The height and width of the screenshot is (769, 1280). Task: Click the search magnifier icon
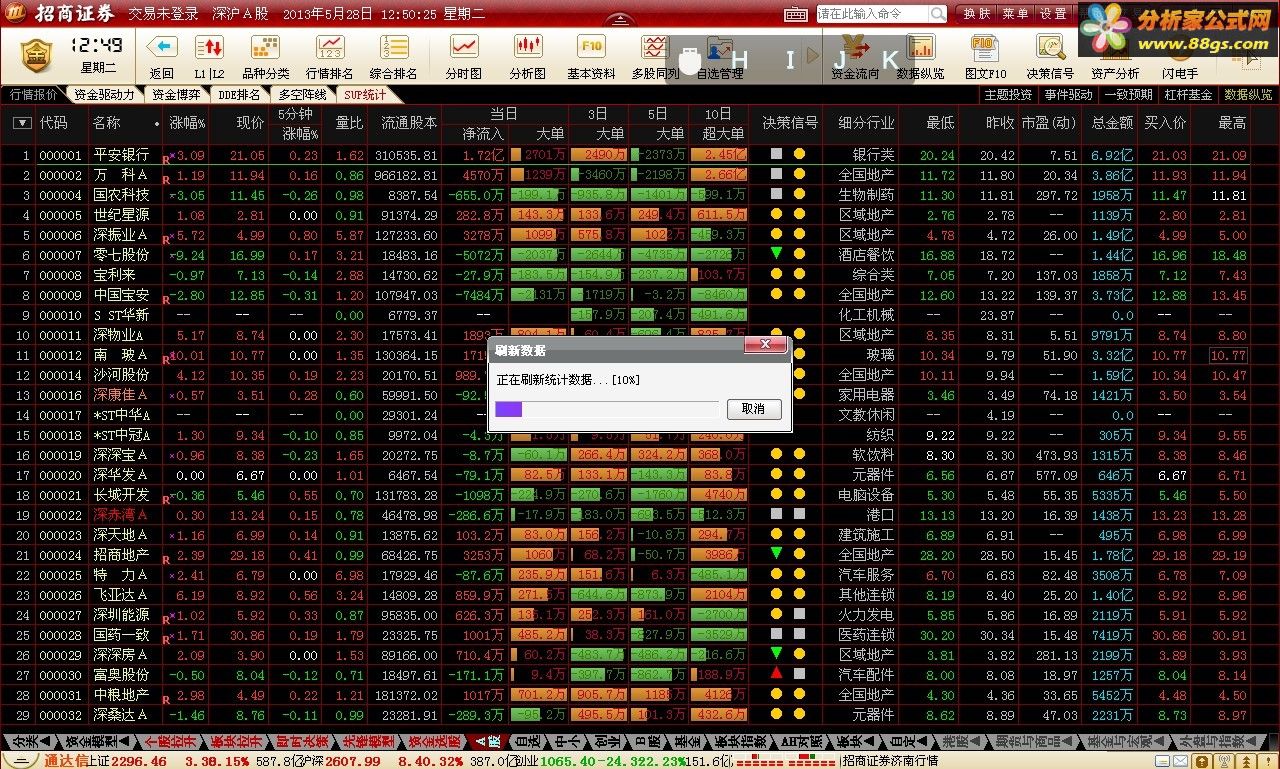937,14
